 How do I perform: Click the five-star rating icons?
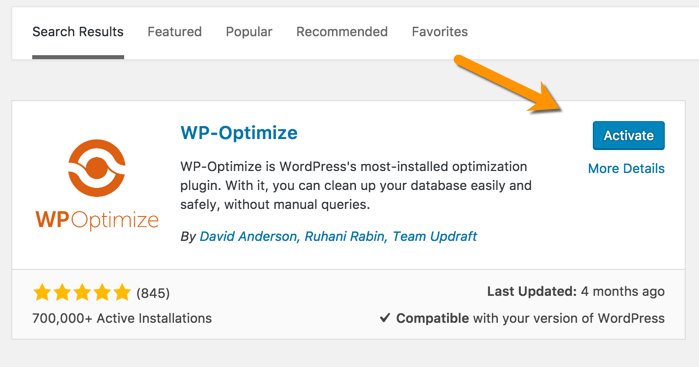(82, 293)
